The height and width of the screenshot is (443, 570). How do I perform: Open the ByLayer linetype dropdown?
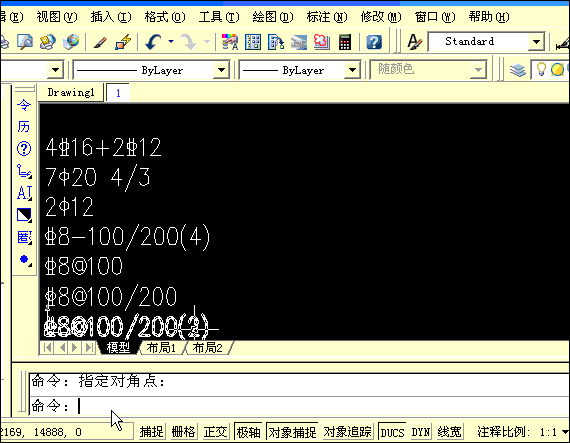[152, 70]
